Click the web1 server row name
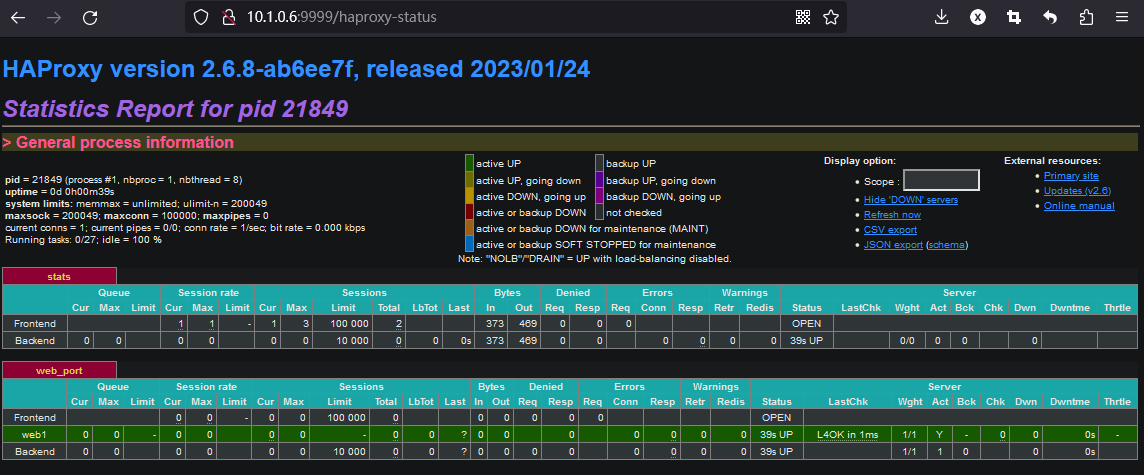Image resolution: width=1144 pixels, height=475 pixels. pyautogui.click(x=34, y=435)
